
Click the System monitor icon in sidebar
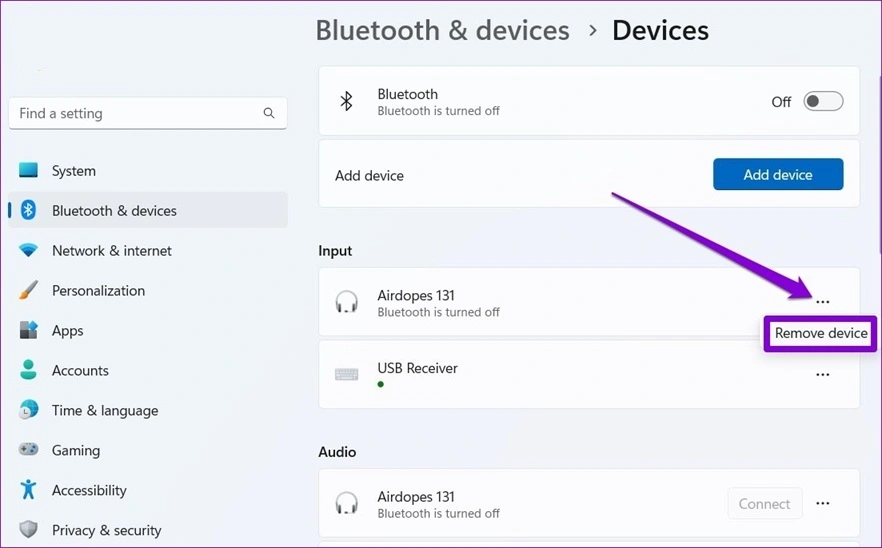pos(28,170)
